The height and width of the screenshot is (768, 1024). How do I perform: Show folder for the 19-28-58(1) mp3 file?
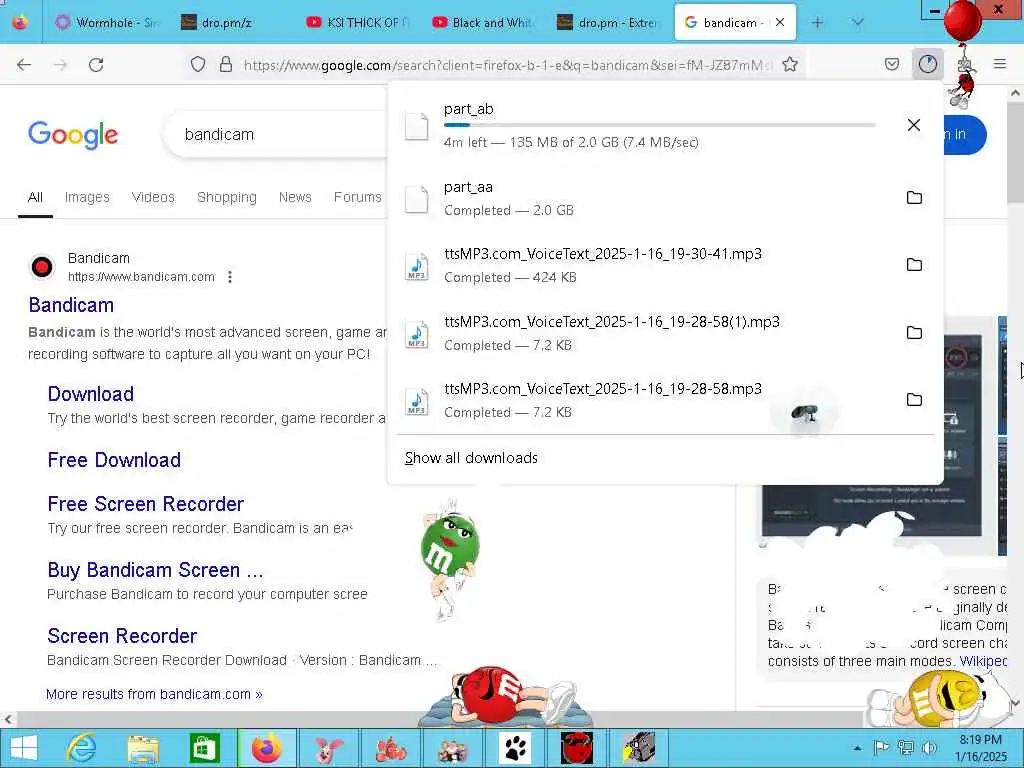point(914,332)
